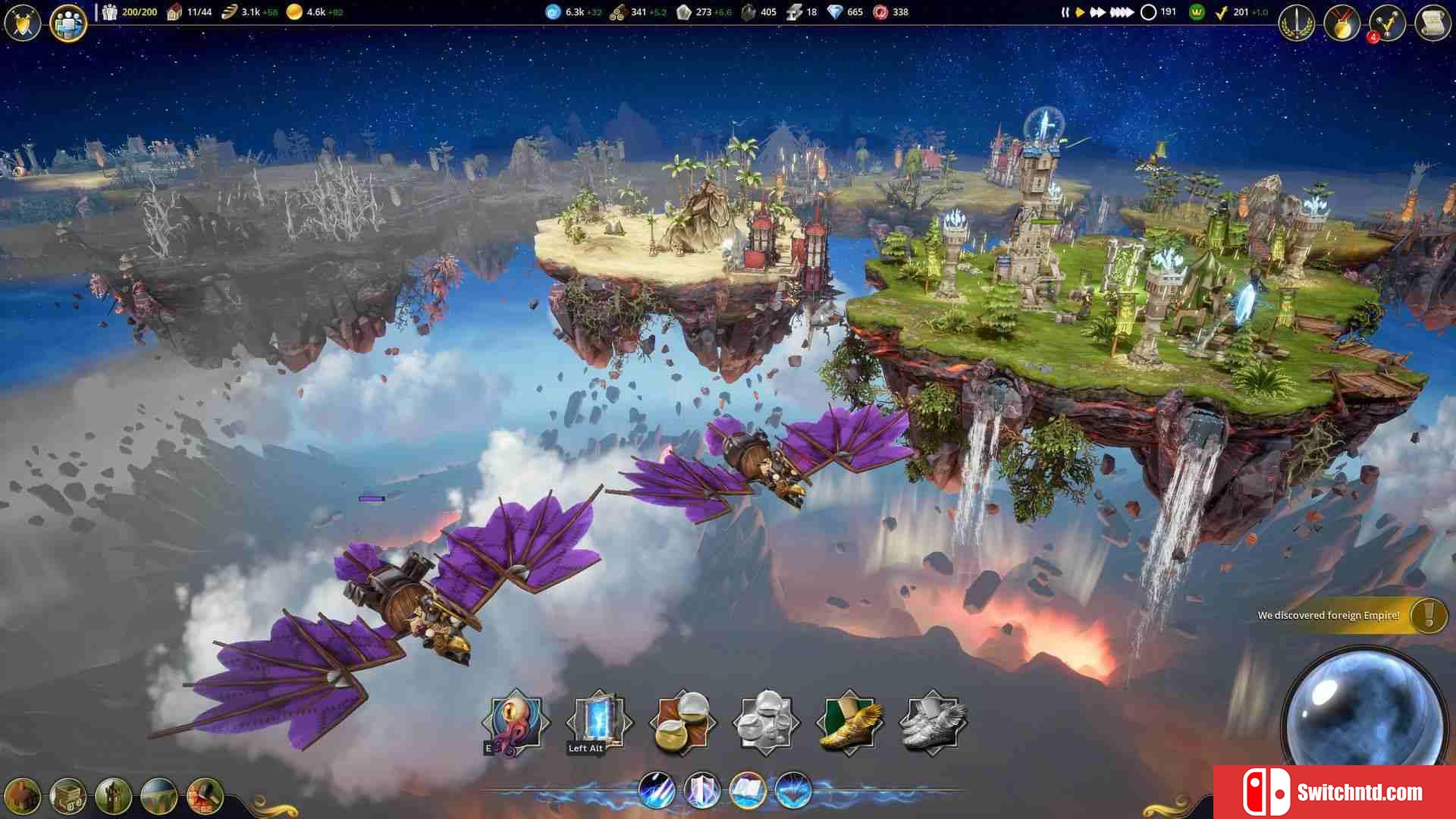Open the house building menu
Screen dimensions: 1456x819
click(x=23, y=796)
